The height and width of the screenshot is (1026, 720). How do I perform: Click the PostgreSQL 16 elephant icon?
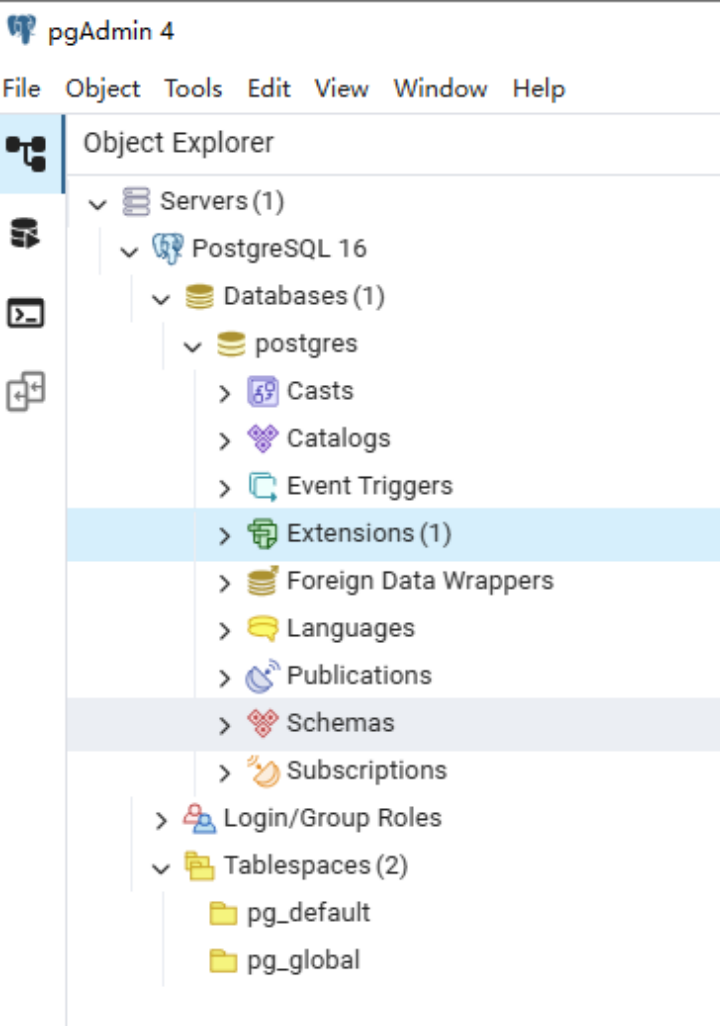[168, 249]
